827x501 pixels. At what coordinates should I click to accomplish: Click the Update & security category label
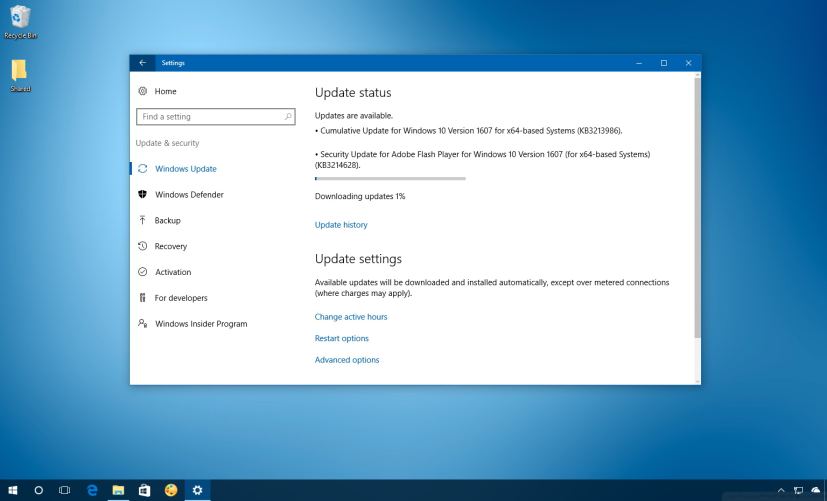tap(167, 143)
